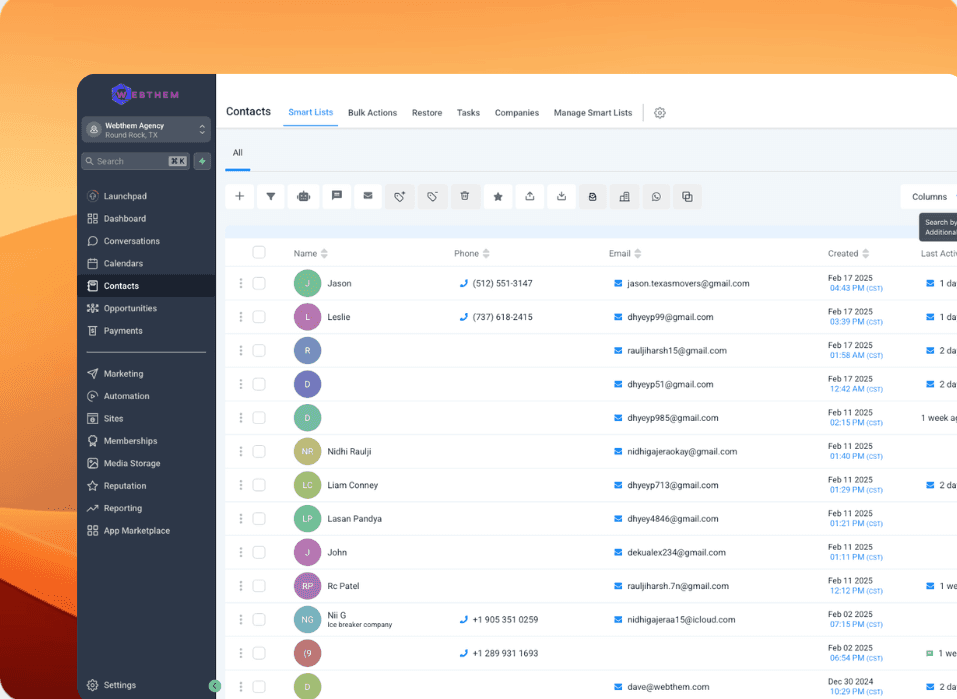Viewport: 957px width, 699px height.
Task: Open the filter funnel tool
Action: (x=271, y=197)
